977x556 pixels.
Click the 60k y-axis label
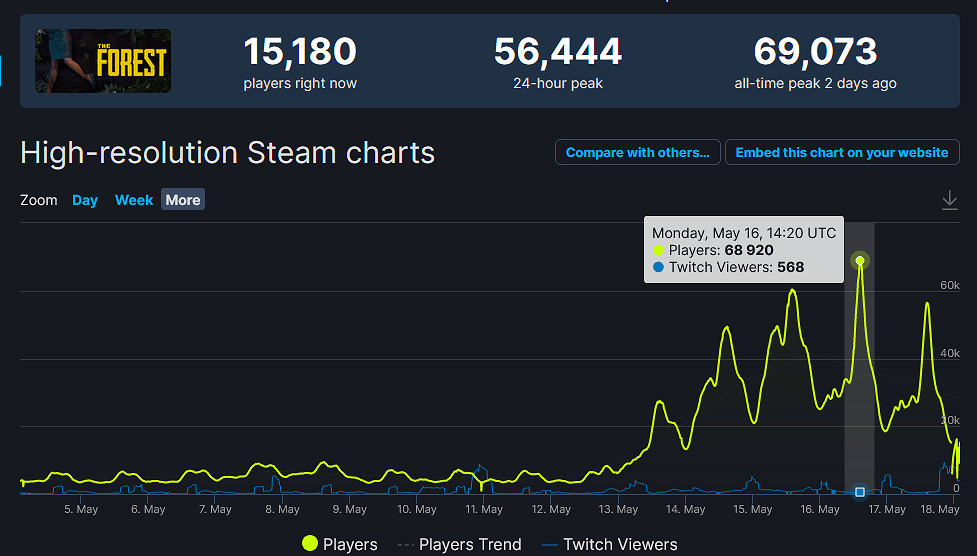click(x=948, y=285)
